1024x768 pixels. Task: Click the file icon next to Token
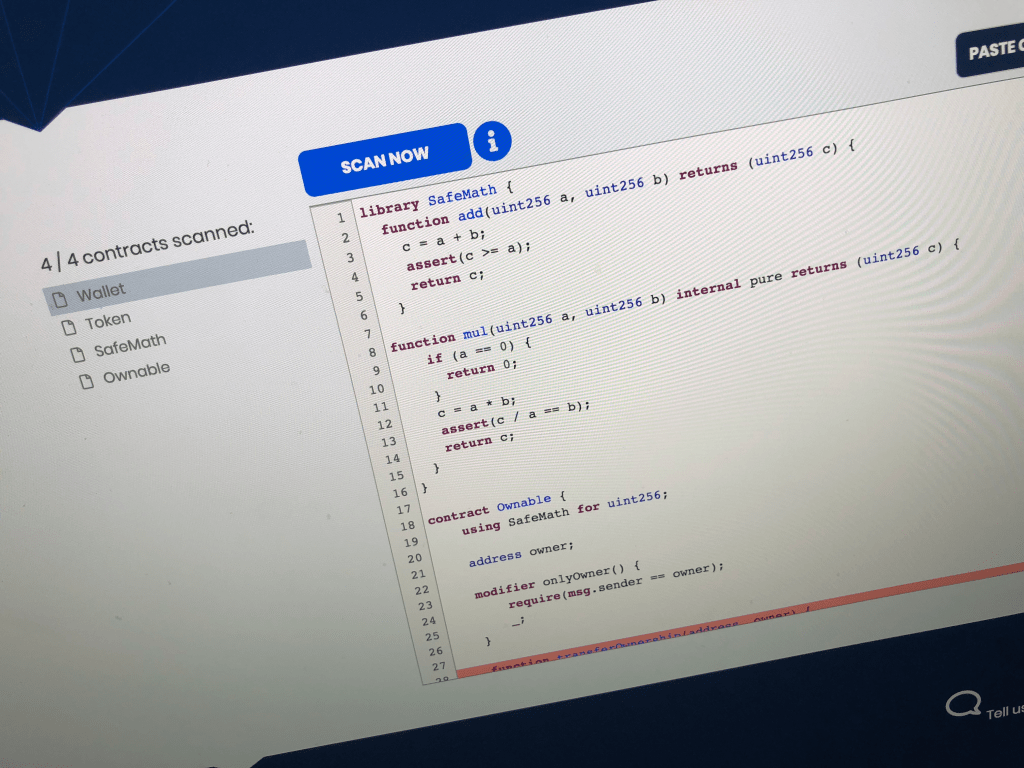69,327
